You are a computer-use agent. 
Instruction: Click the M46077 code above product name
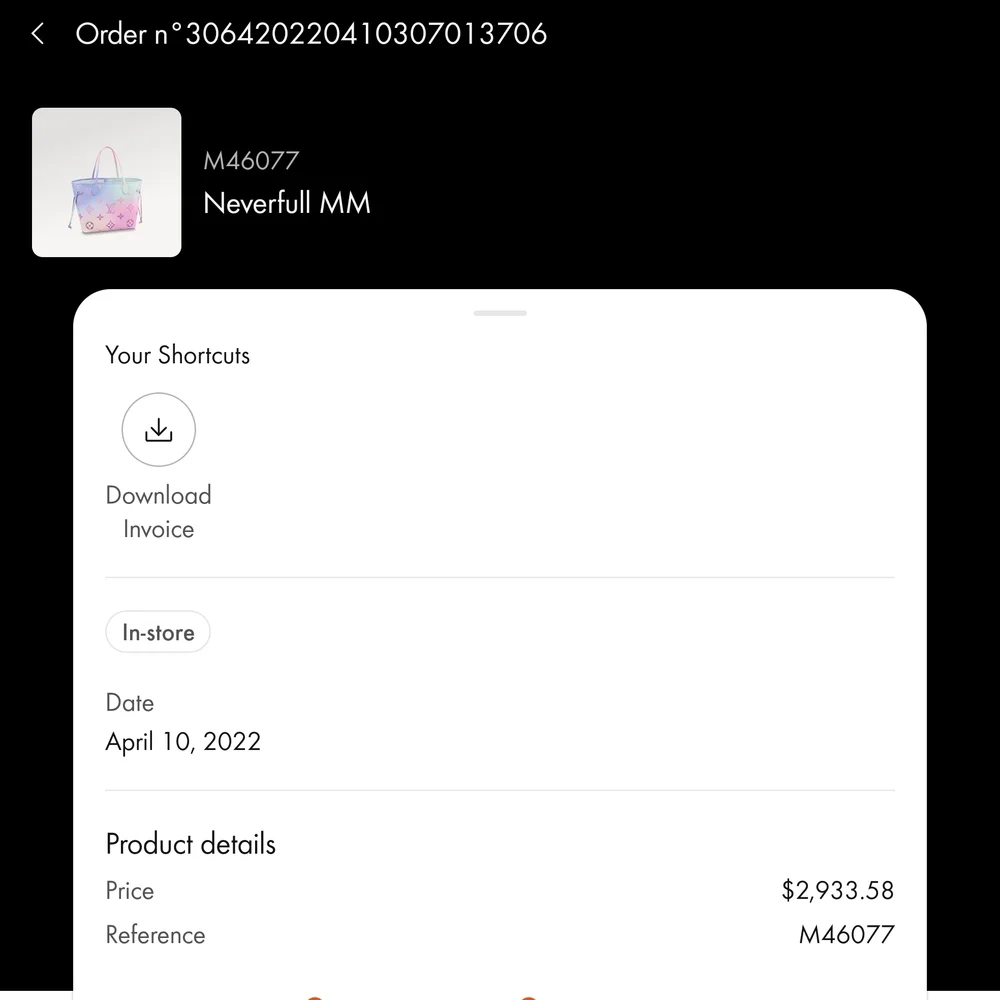point(251,160)
